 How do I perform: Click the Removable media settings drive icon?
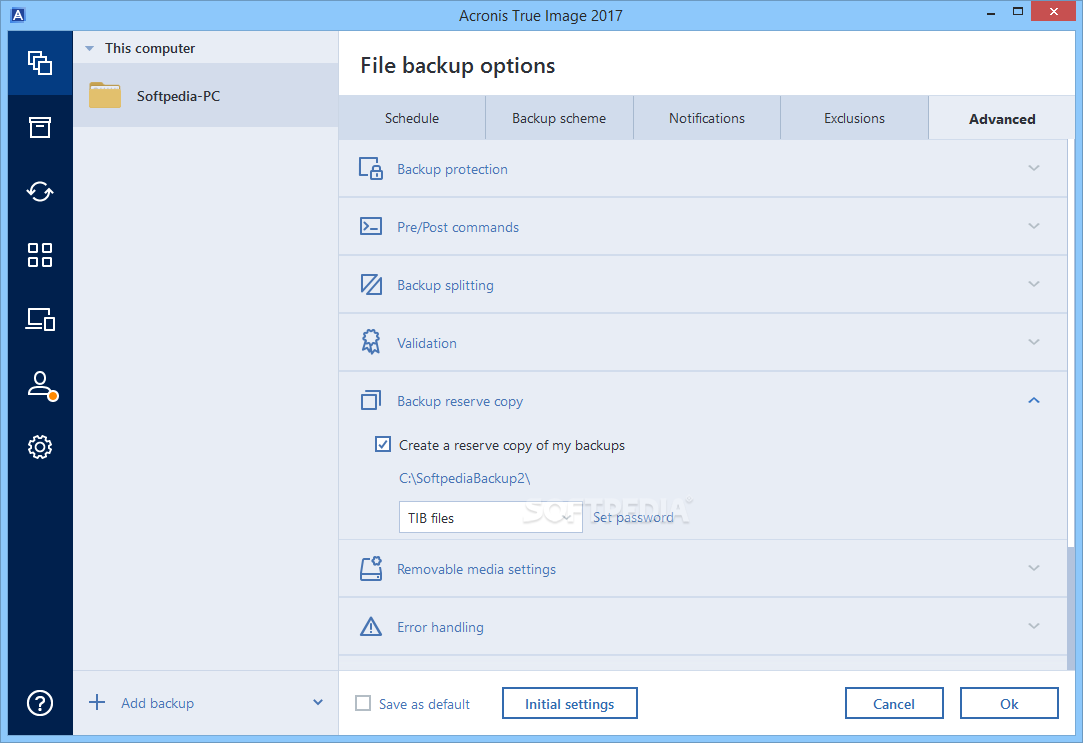(x=371, y=568)
